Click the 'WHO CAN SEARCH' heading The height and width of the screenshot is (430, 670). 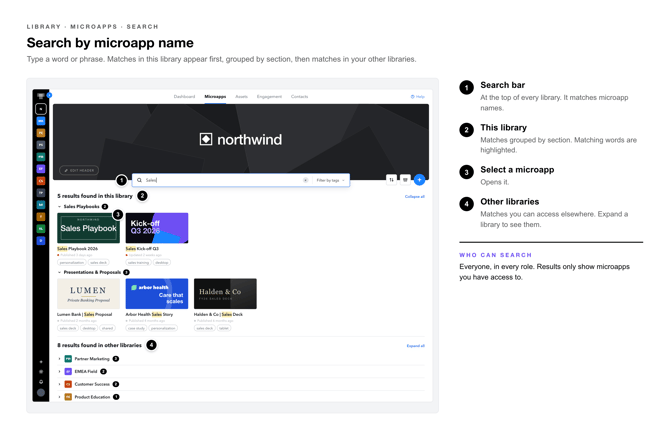(496, 255)
